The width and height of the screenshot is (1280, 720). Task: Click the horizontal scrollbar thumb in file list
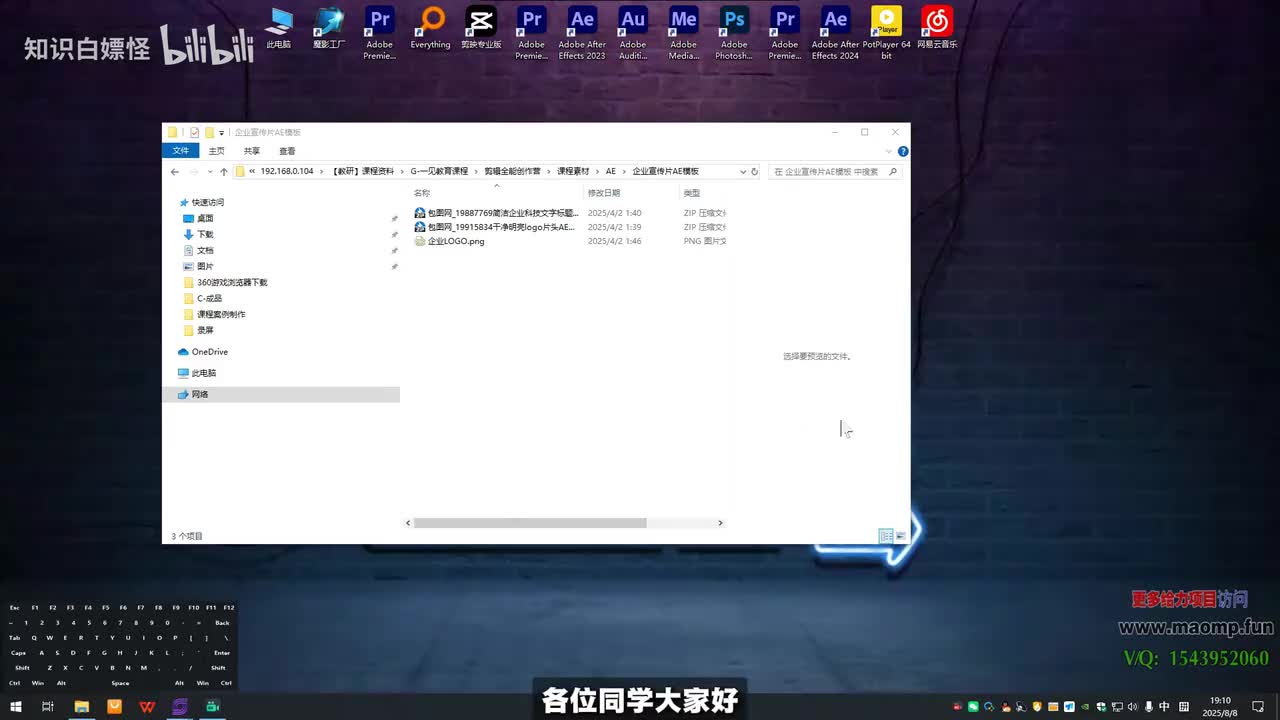coord(530,523)
